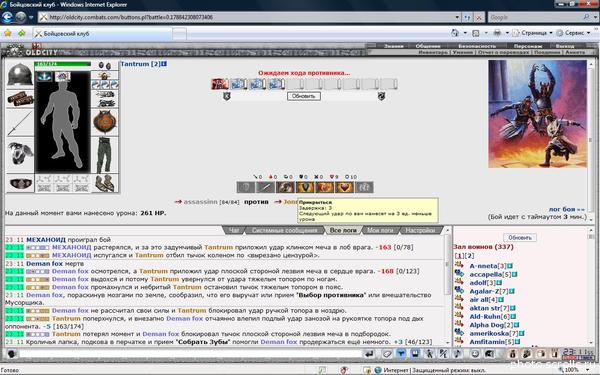Click the smiley face chat icon
Screen dimensions: 600x375
tap(475, 354)
